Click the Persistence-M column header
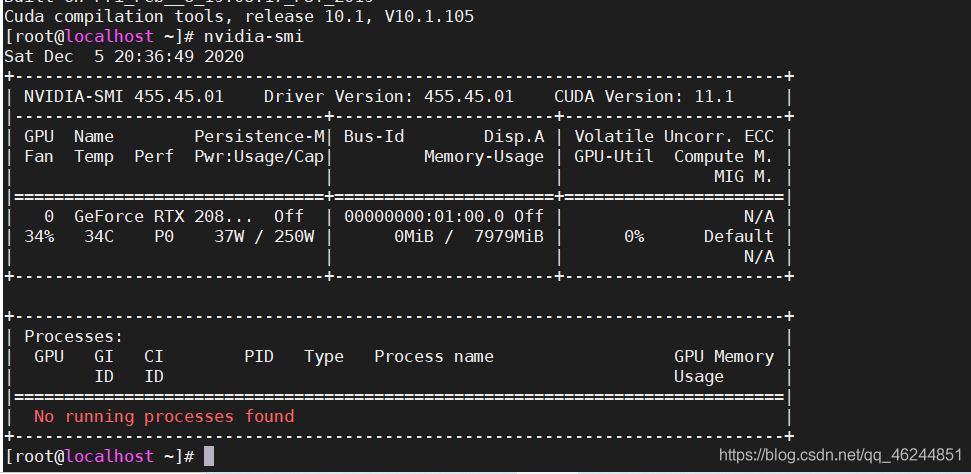This screenshot has width=971, height=474. (x=259, y=136)
